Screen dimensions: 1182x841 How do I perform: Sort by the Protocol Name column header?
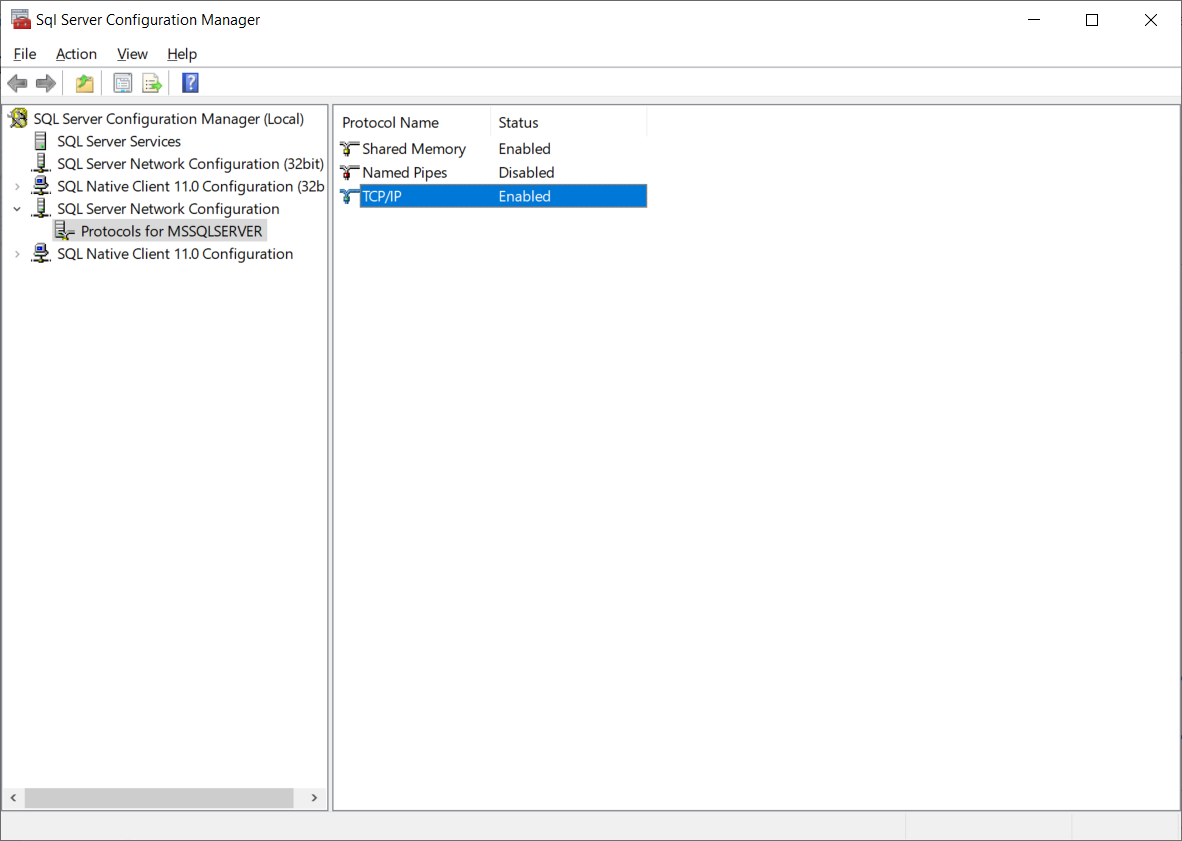point(390,123)
